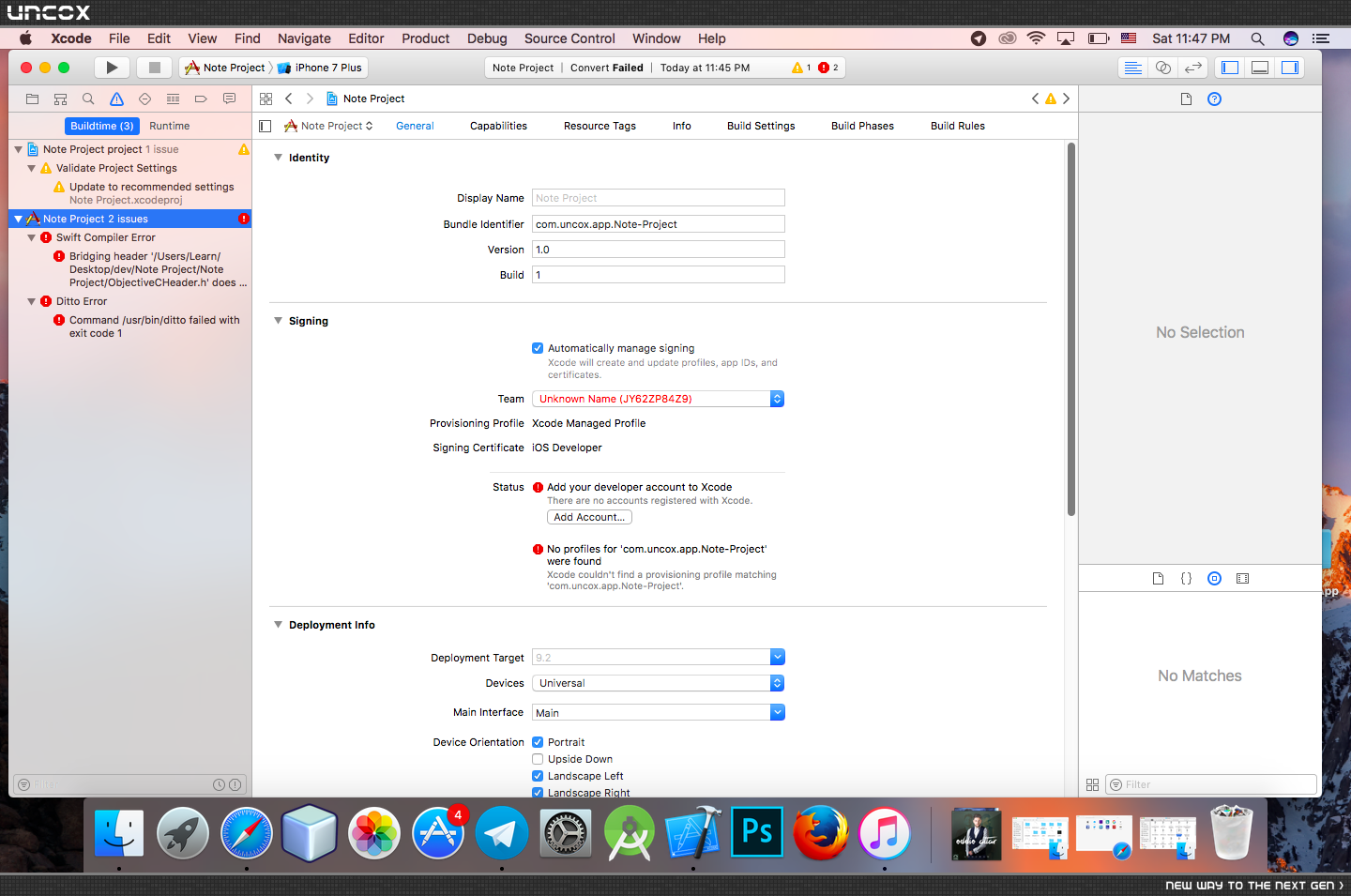
Task: Open Telegram from the Dock
Action: coord(502,833)
